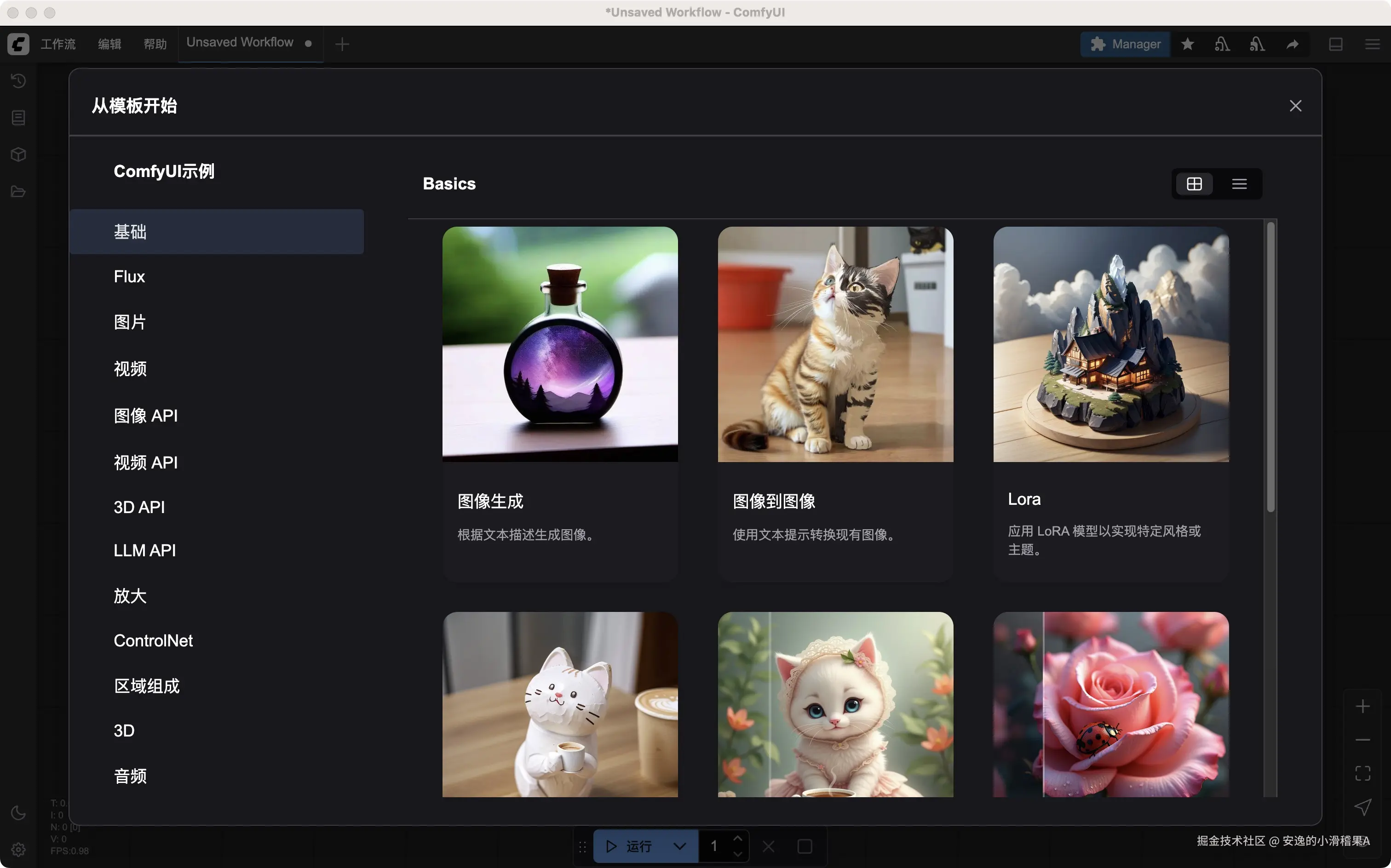
Task: Open the 工作流 menu
Action: 58,44
